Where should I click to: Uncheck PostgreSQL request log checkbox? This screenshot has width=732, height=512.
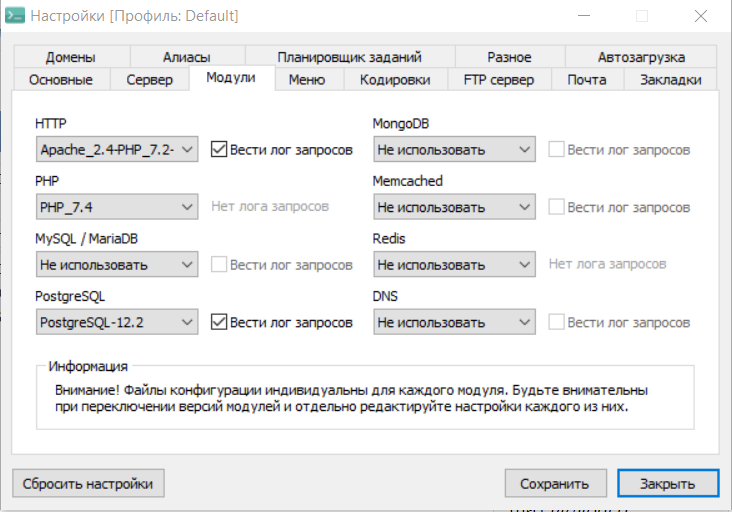coord(220,322)
